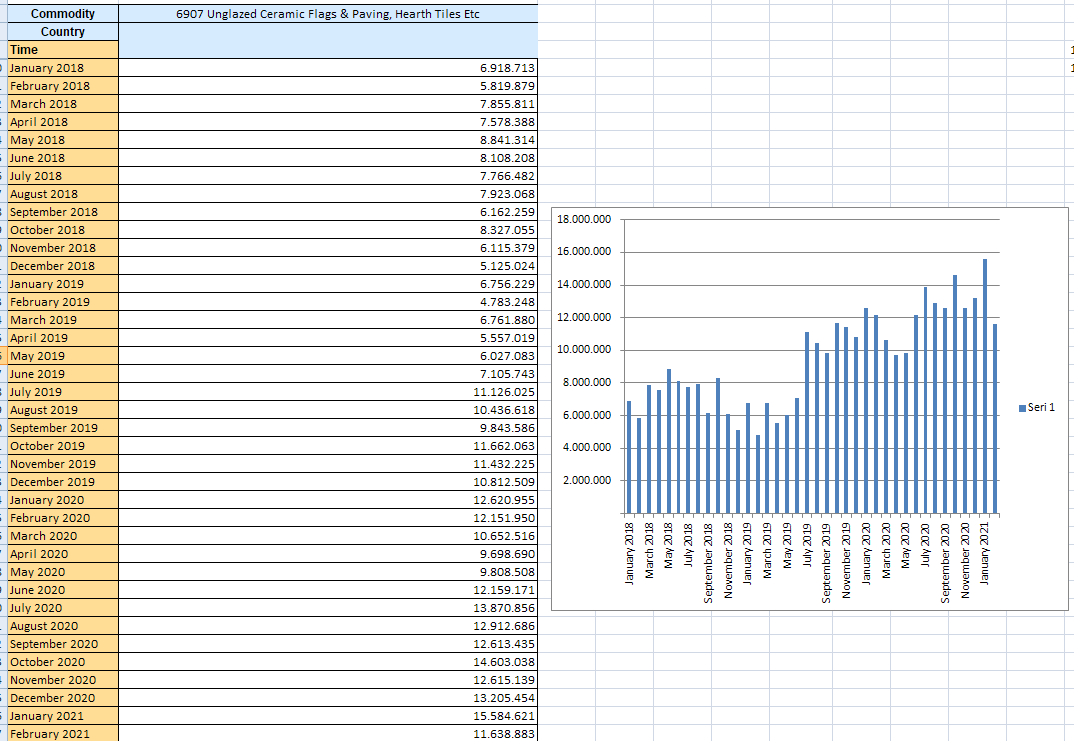The width and height of the screenshot is (1074, 741).
Task: Click the Seri 1 chart legend entry
Action: (1037, 407)
